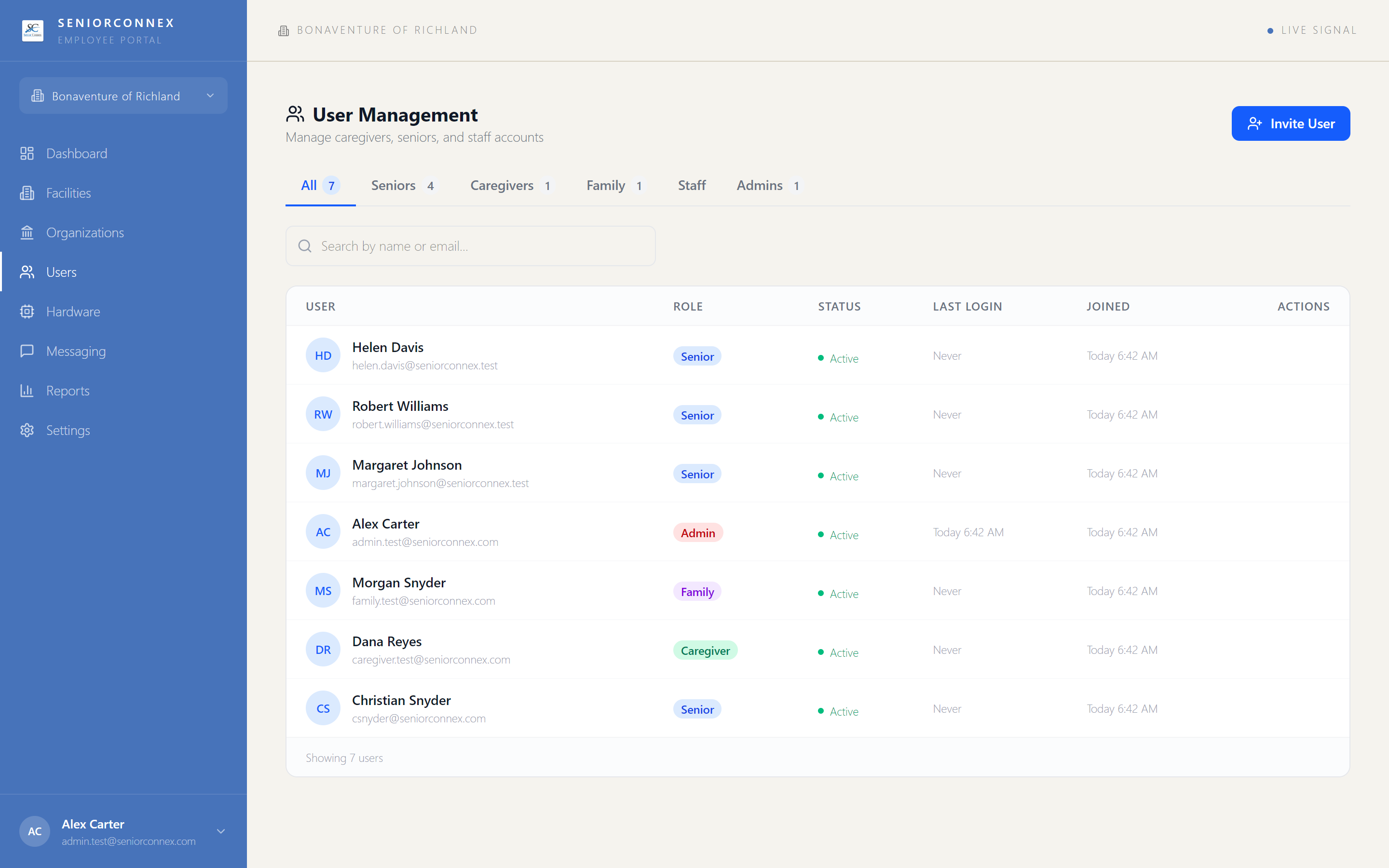Click the SeniorConnex logo icon
Viewport: 1389px width, 868px height.
(33, 30)
